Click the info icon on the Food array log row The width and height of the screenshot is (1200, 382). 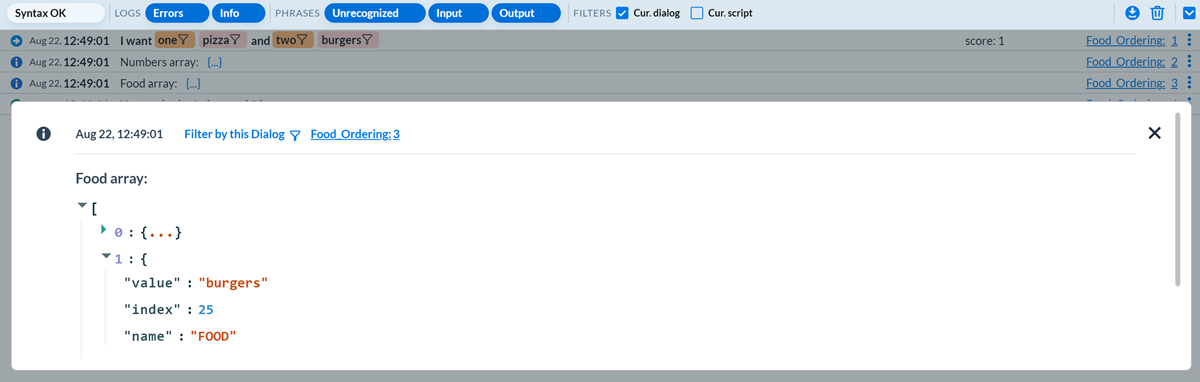coord(17,83)
